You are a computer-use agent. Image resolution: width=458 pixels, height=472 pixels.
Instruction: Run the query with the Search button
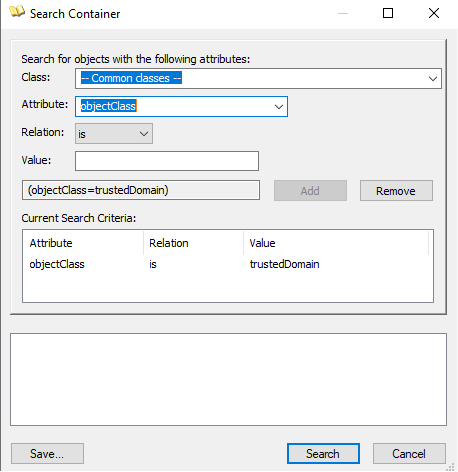pos(323,454)
